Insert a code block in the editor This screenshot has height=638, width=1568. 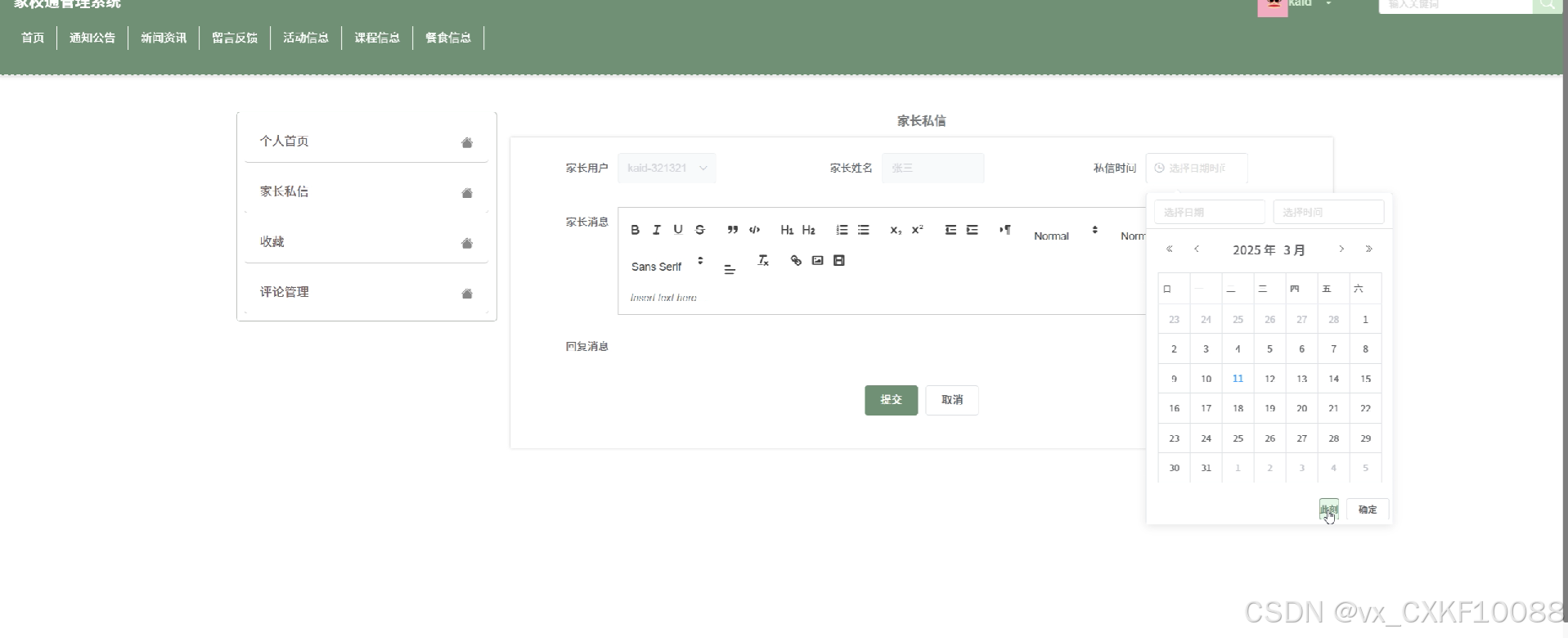click(x=754, y=230)
